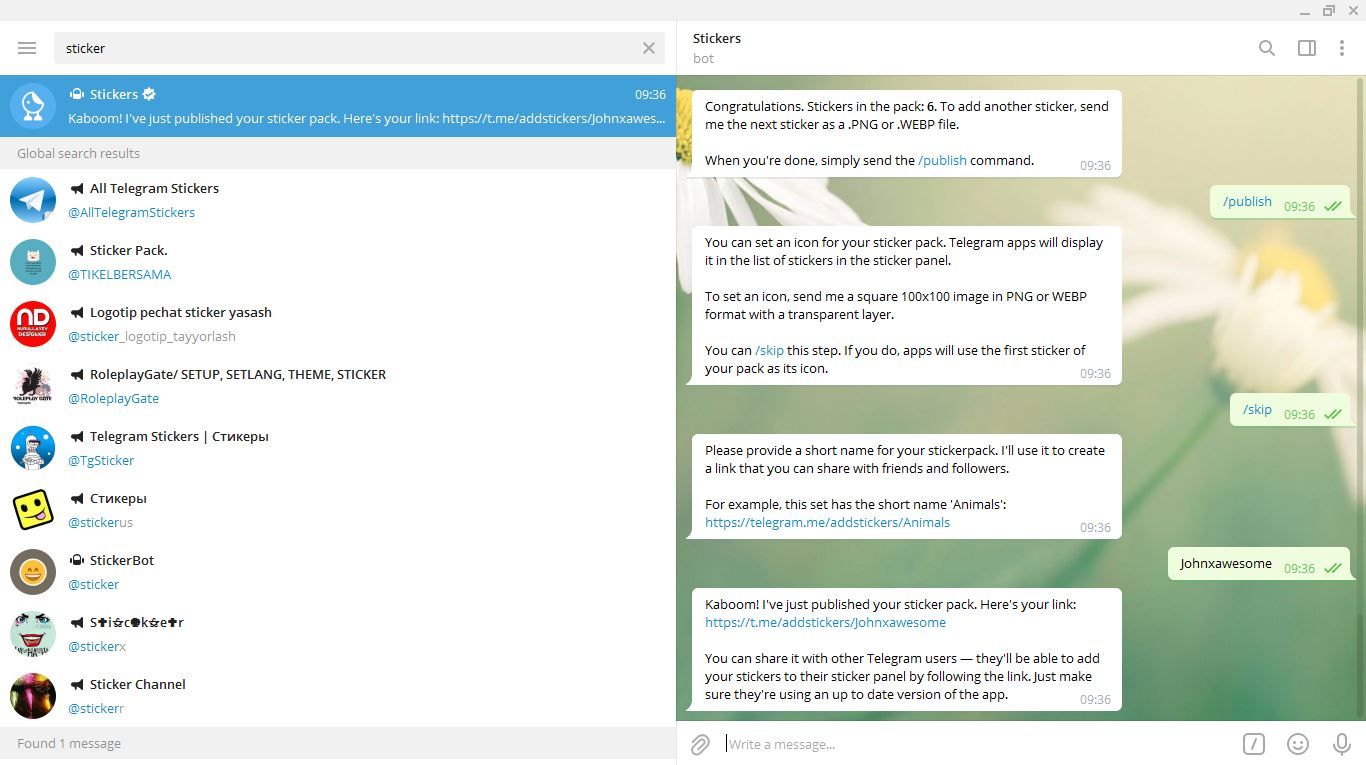Click the red ND logo avatar
1366x765 pixels.
(33, 324)
